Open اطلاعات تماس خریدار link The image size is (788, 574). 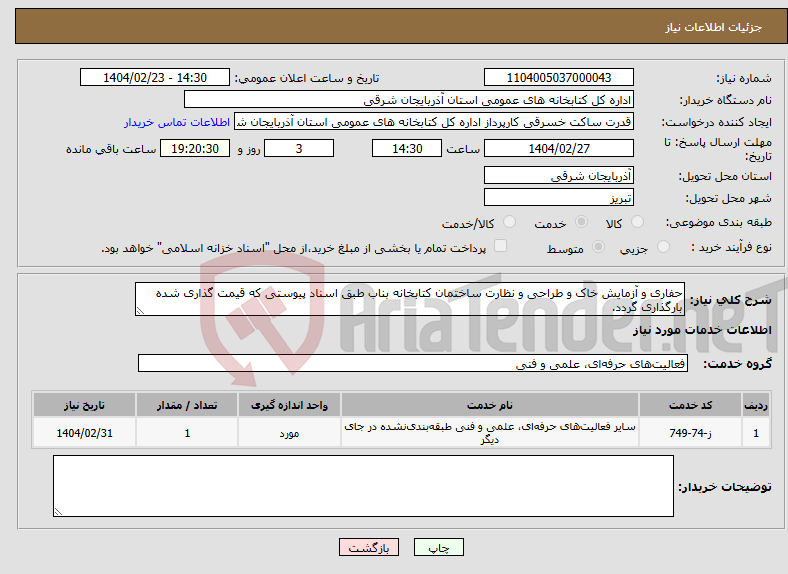point(177,122)
